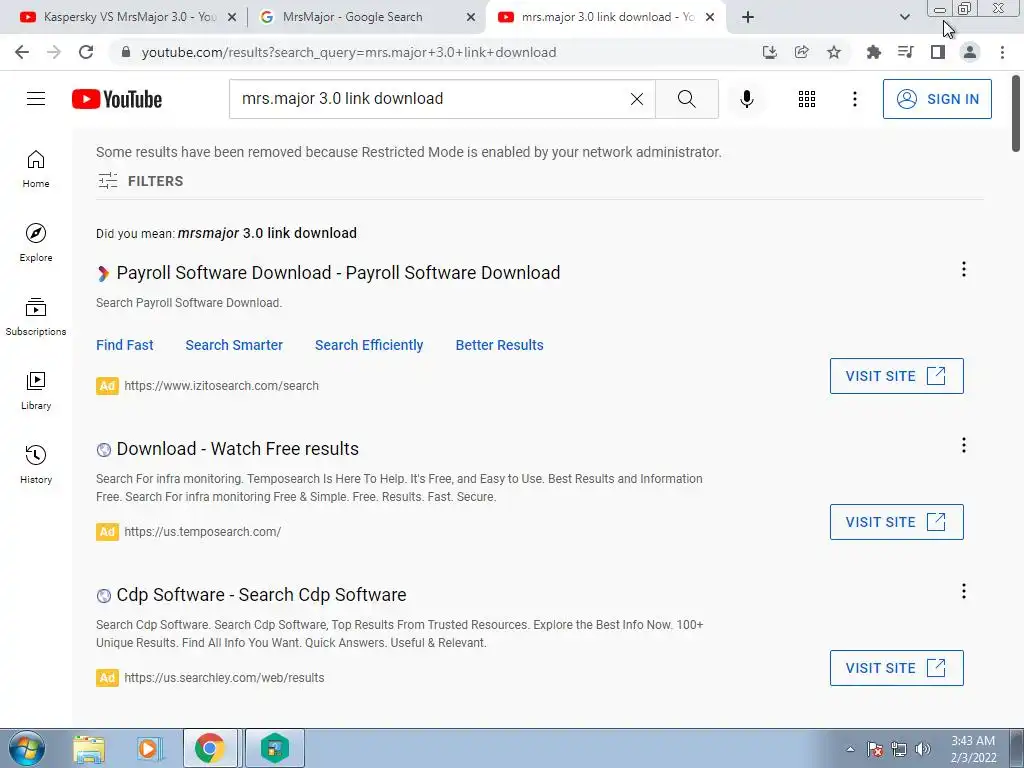Open options for the Cdp Software ad
The width and height of the screenshot is (1024, 768).
click(963, 592)
